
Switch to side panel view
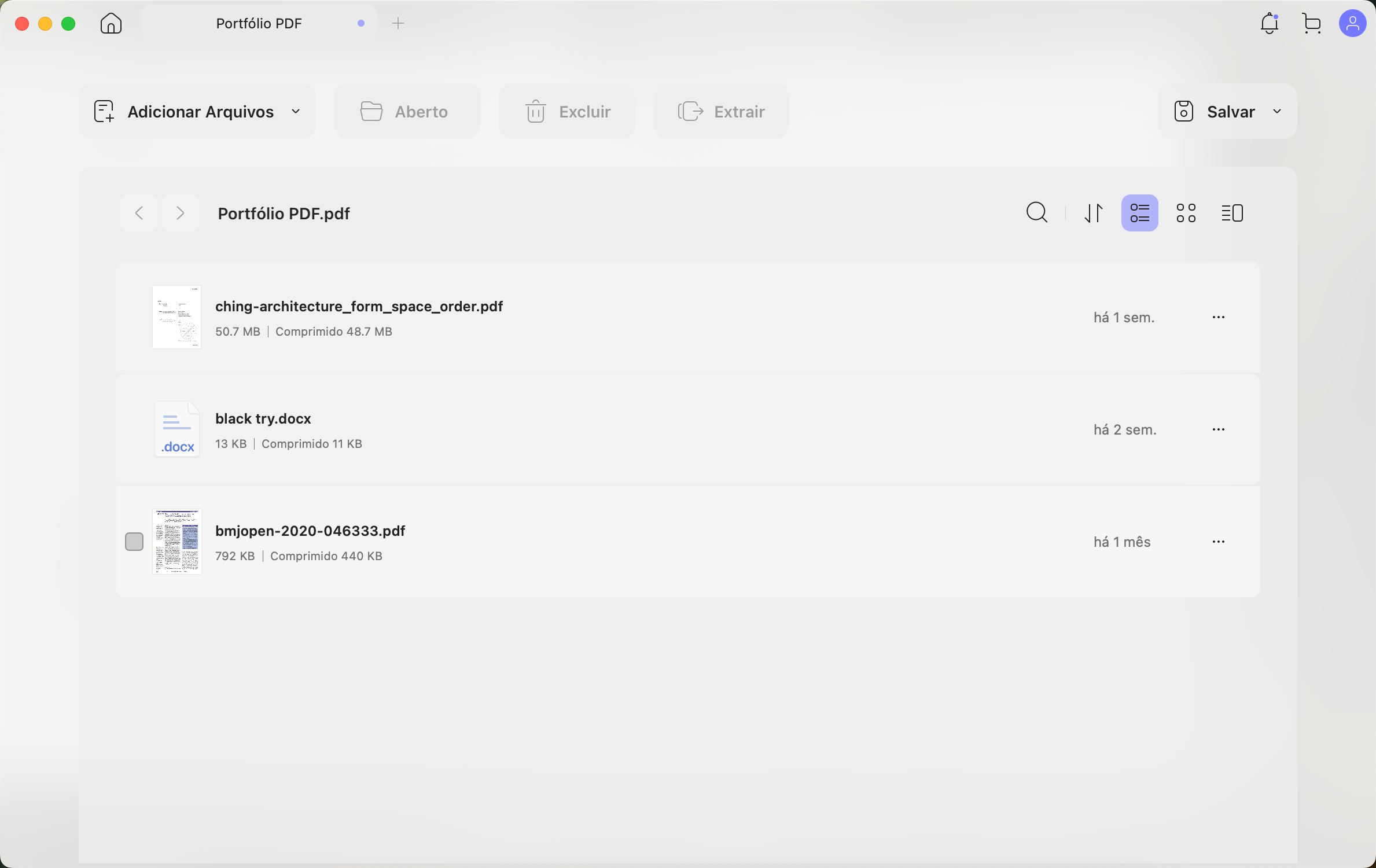(1232, 212)
